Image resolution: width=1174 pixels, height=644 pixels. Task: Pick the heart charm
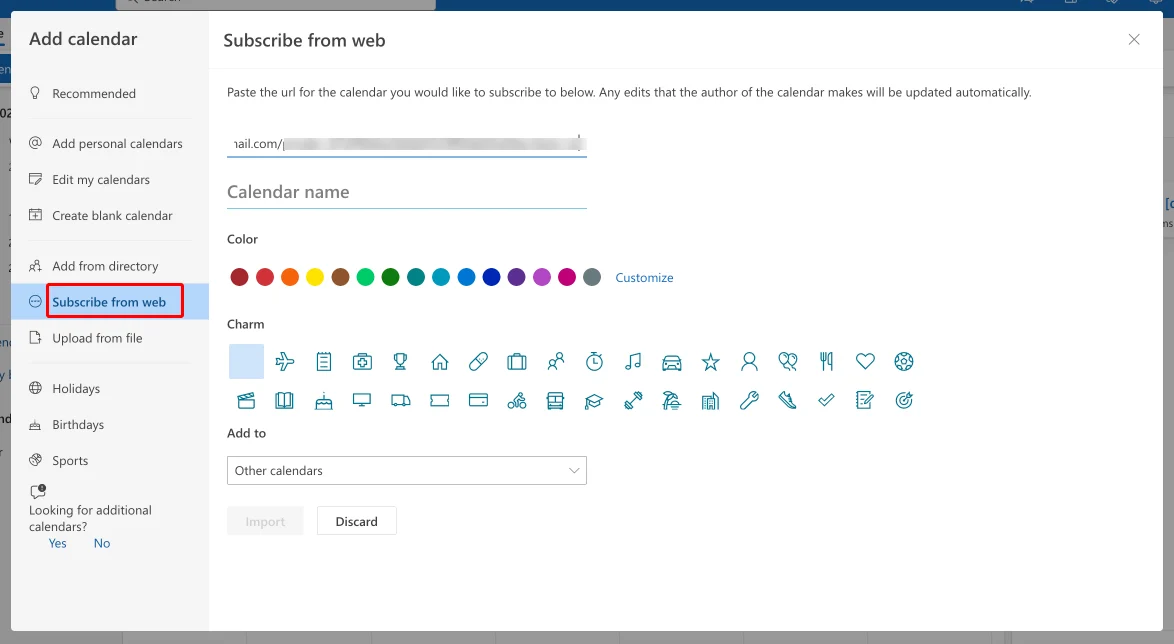866,362
